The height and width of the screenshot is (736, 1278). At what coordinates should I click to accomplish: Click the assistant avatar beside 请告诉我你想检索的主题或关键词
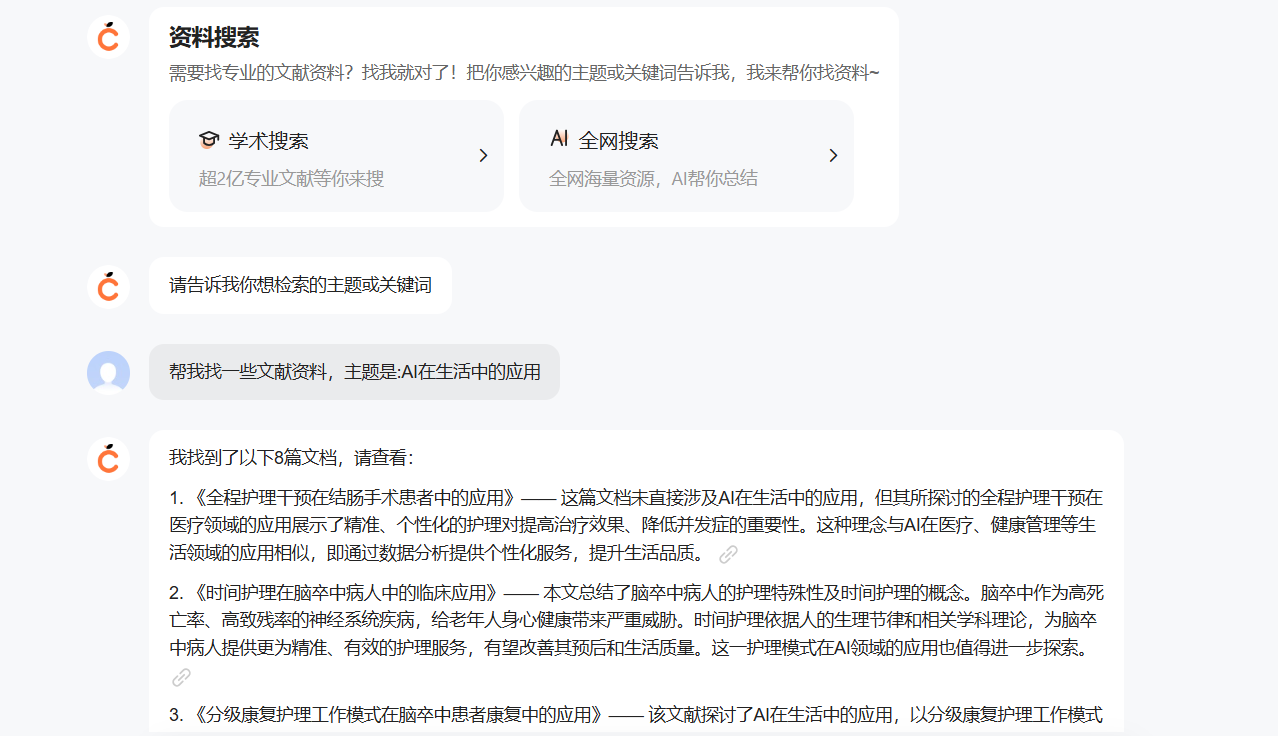click(108, 286)
